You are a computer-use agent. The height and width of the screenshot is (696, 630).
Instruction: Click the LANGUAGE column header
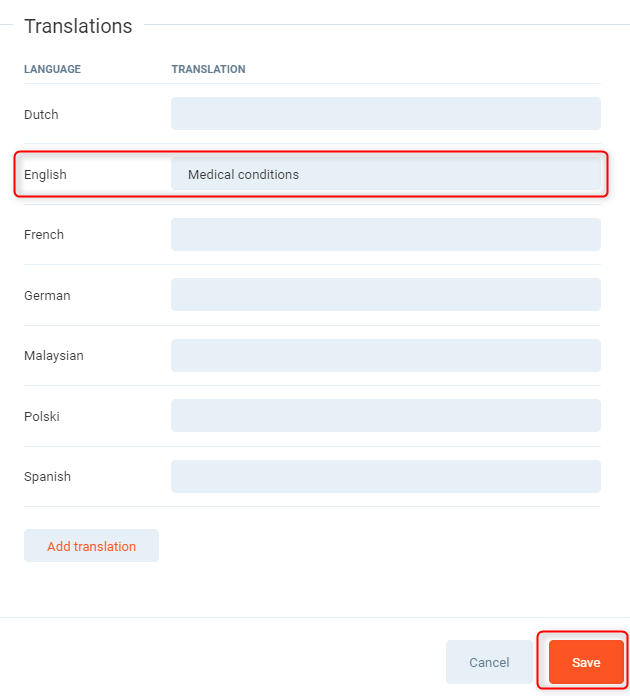52,69
